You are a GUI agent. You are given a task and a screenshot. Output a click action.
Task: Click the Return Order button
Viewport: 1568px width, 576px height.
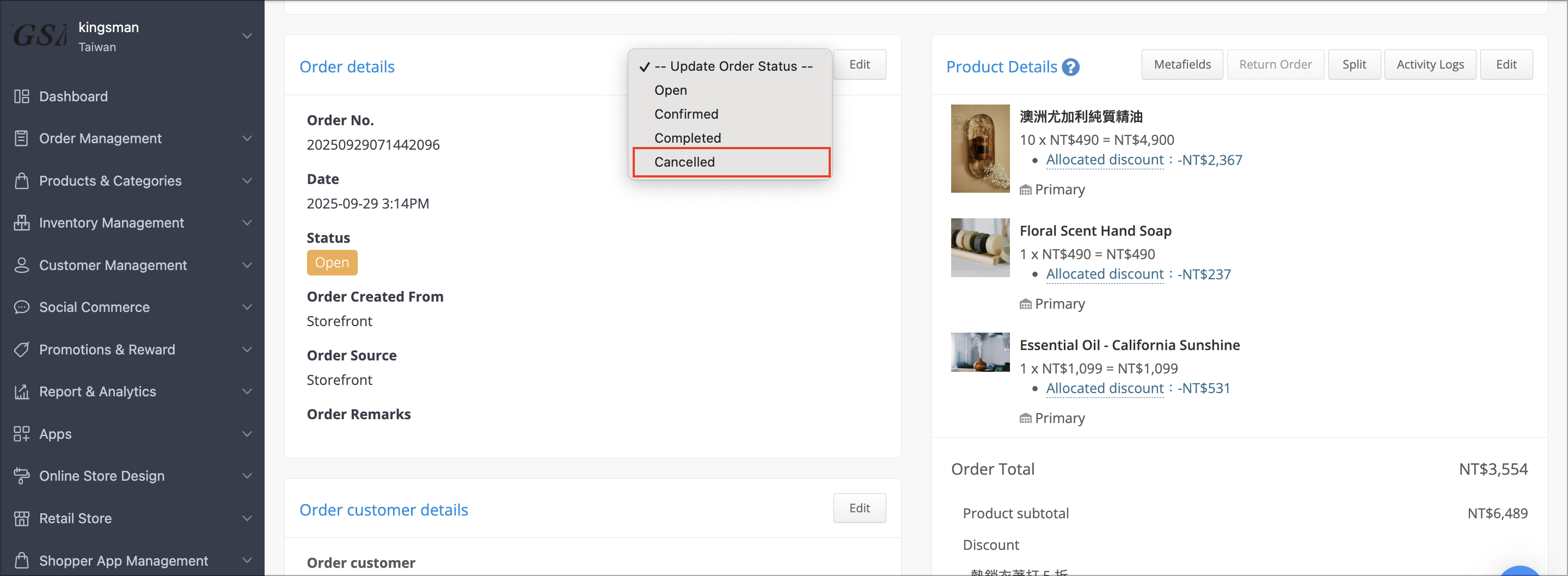pos(1275,65)
